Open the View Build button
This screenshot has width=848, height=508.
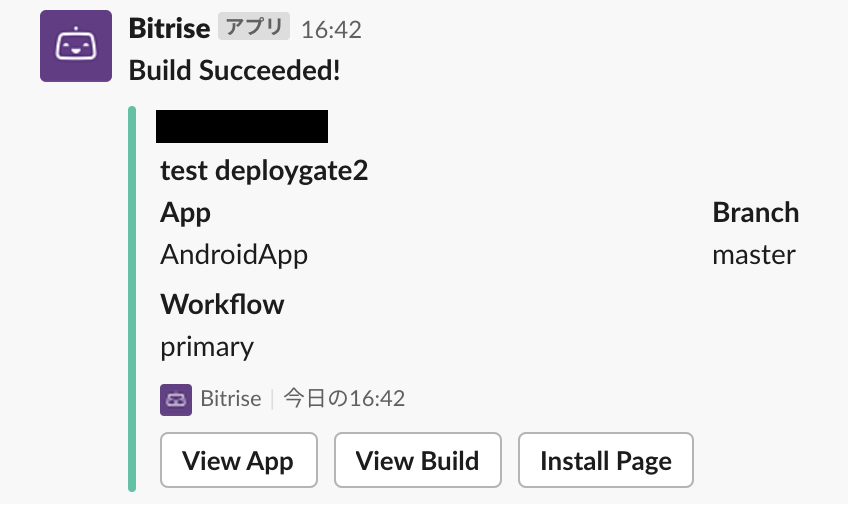418,460
